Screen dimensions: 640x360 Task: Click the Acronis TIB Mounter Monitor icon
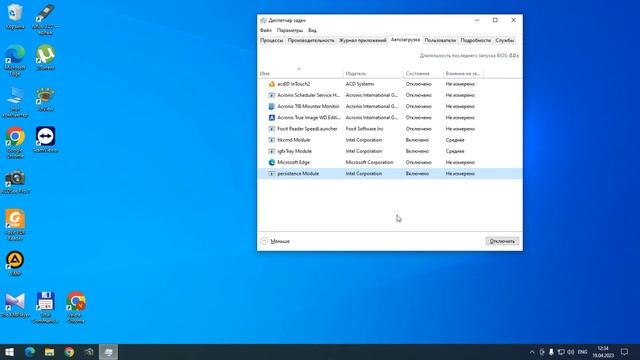point(271,106)
